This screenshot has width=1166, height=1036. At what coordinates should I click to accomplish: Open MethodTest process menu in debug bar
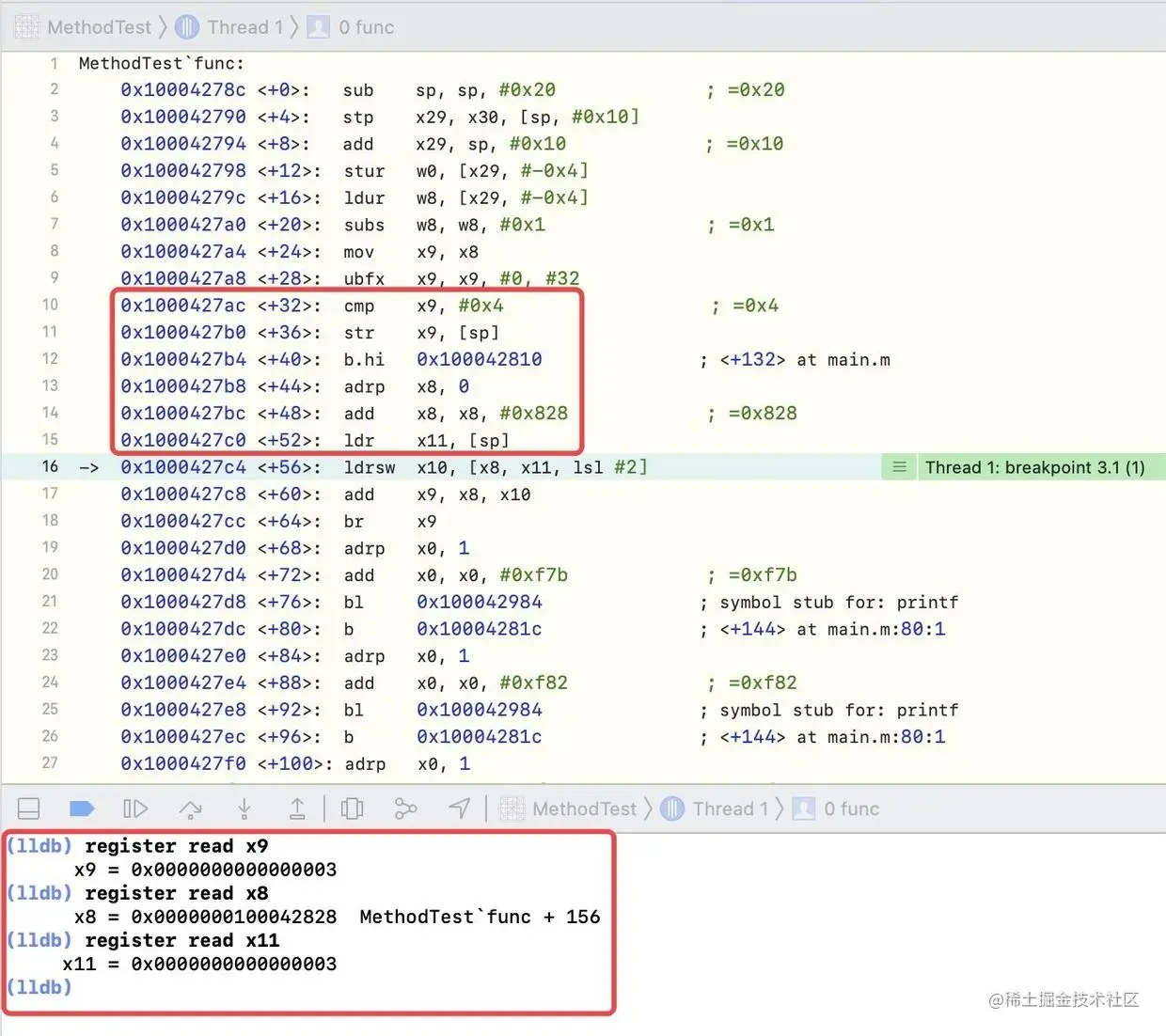pos(585,808)
